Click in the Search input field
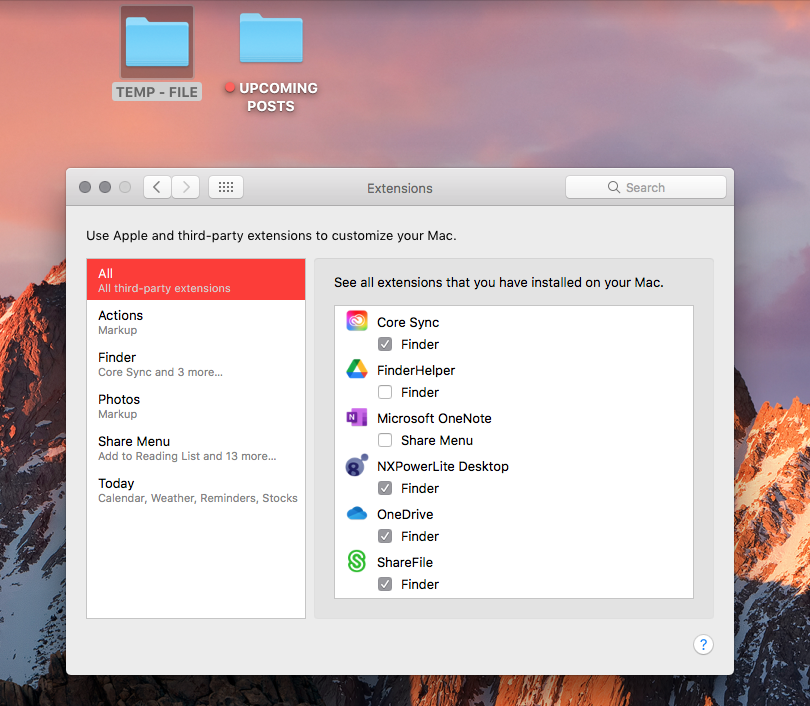Viewport: 810px width, 706px height. (x=646, y=187)
